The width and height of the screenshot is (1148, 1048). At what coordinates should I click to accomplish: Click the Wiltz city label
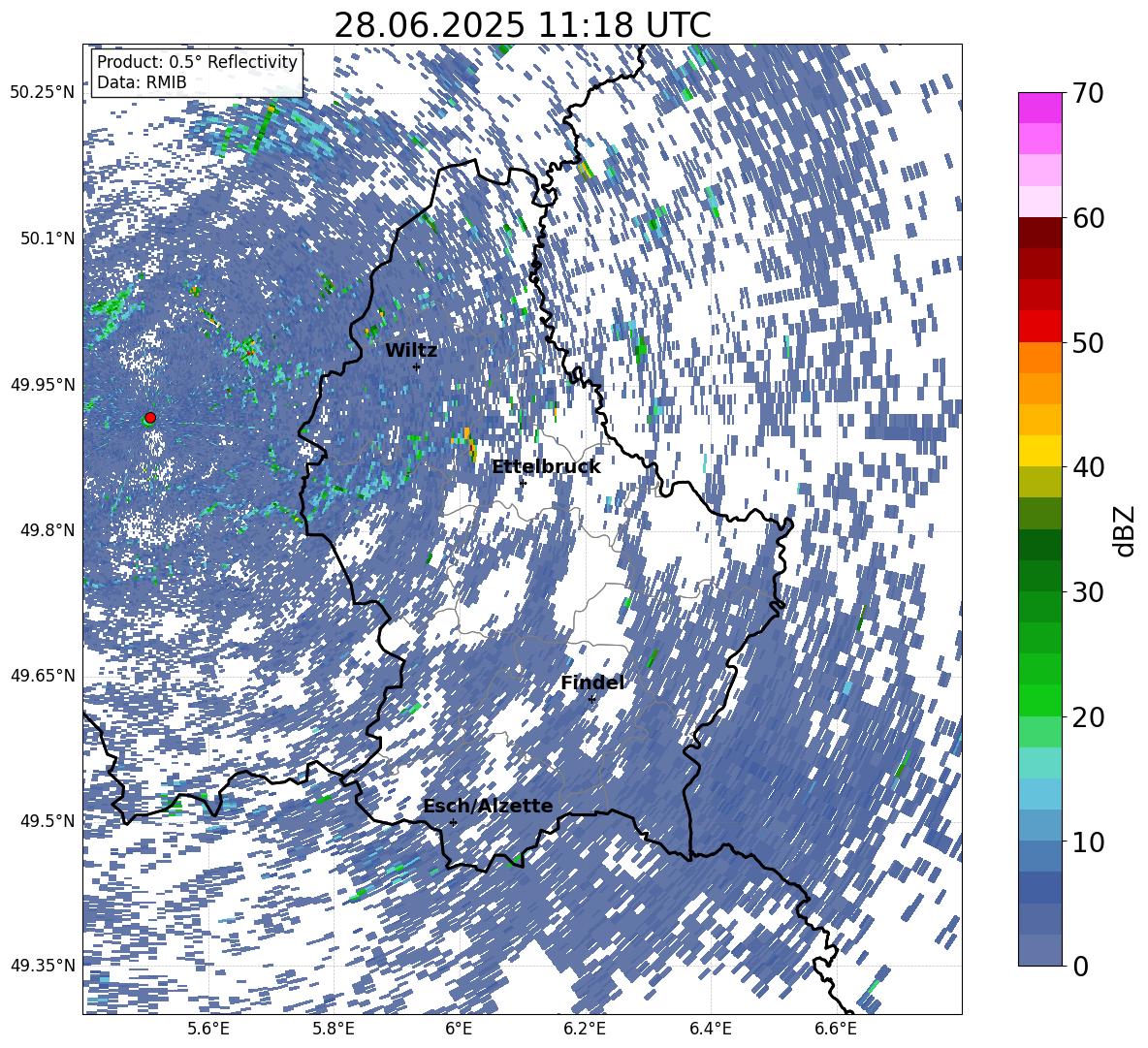pyautogui.click(x=411, y=350)
